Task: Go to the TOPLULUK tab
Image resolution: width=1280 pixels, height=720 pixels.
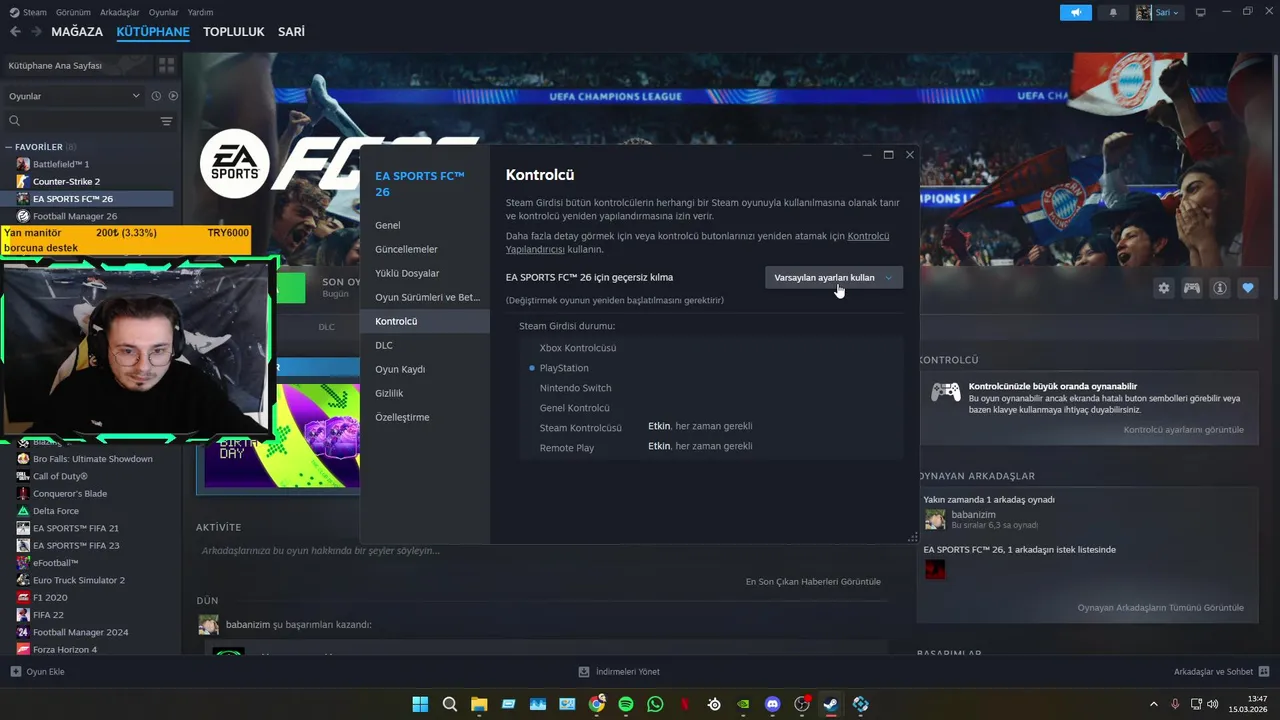Action: (234, 32)
